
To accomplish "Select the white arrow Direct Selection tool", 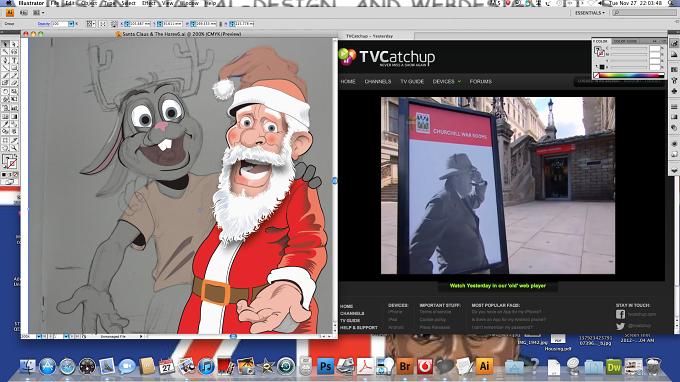I will 13,44.
